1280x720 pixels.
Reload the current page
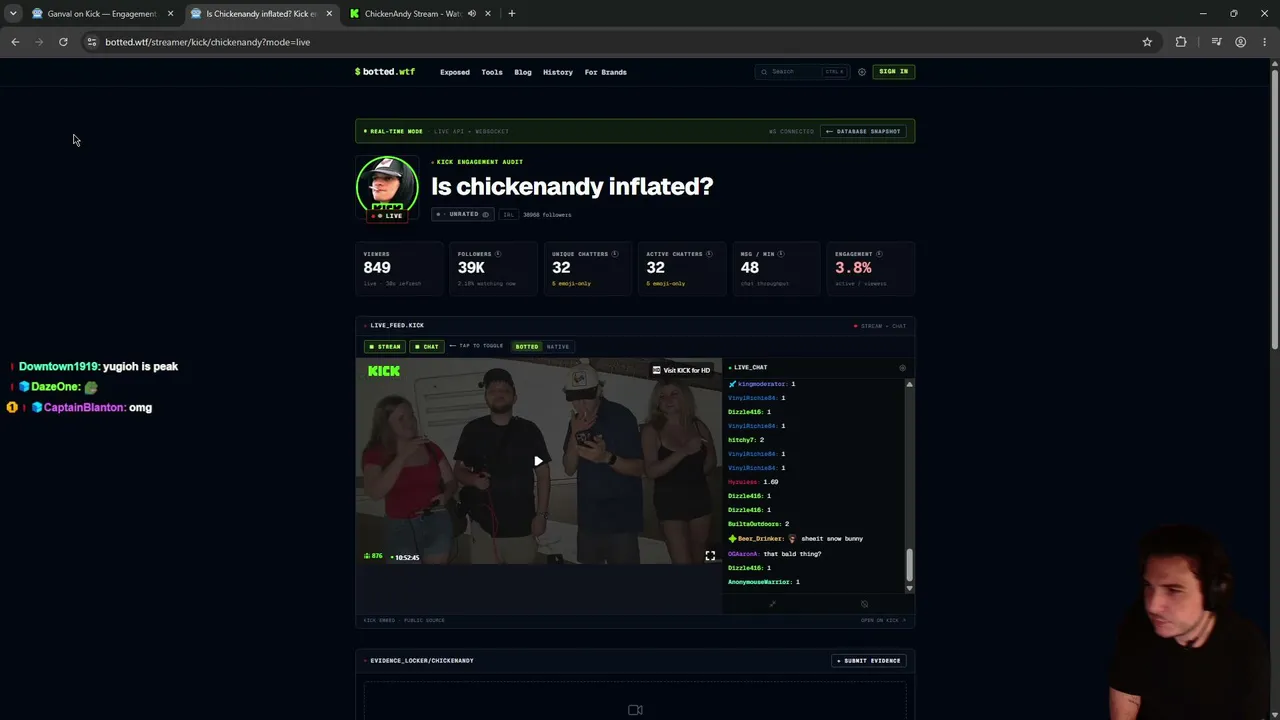click(x=63, y=42)
